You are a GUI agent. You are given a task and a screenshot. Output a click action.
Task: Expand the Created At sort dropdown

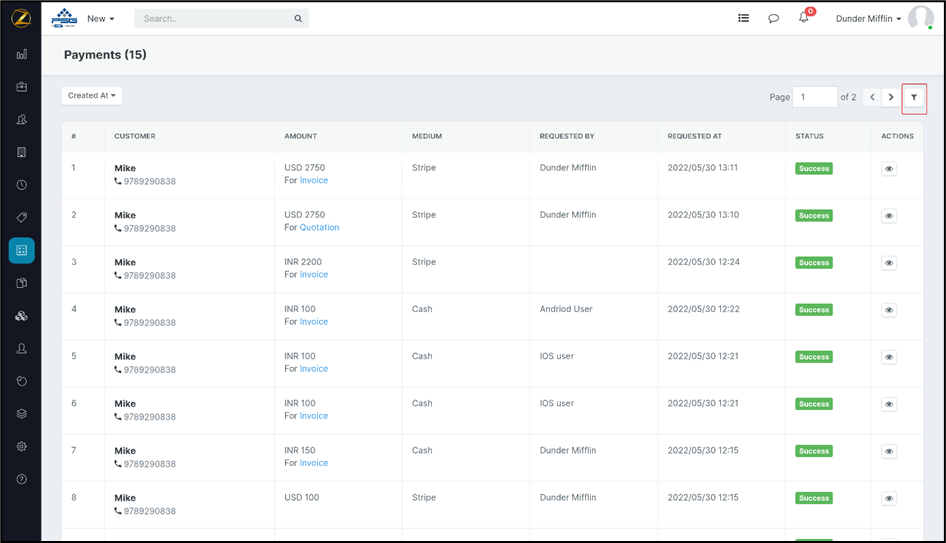(x=92, y=96)
